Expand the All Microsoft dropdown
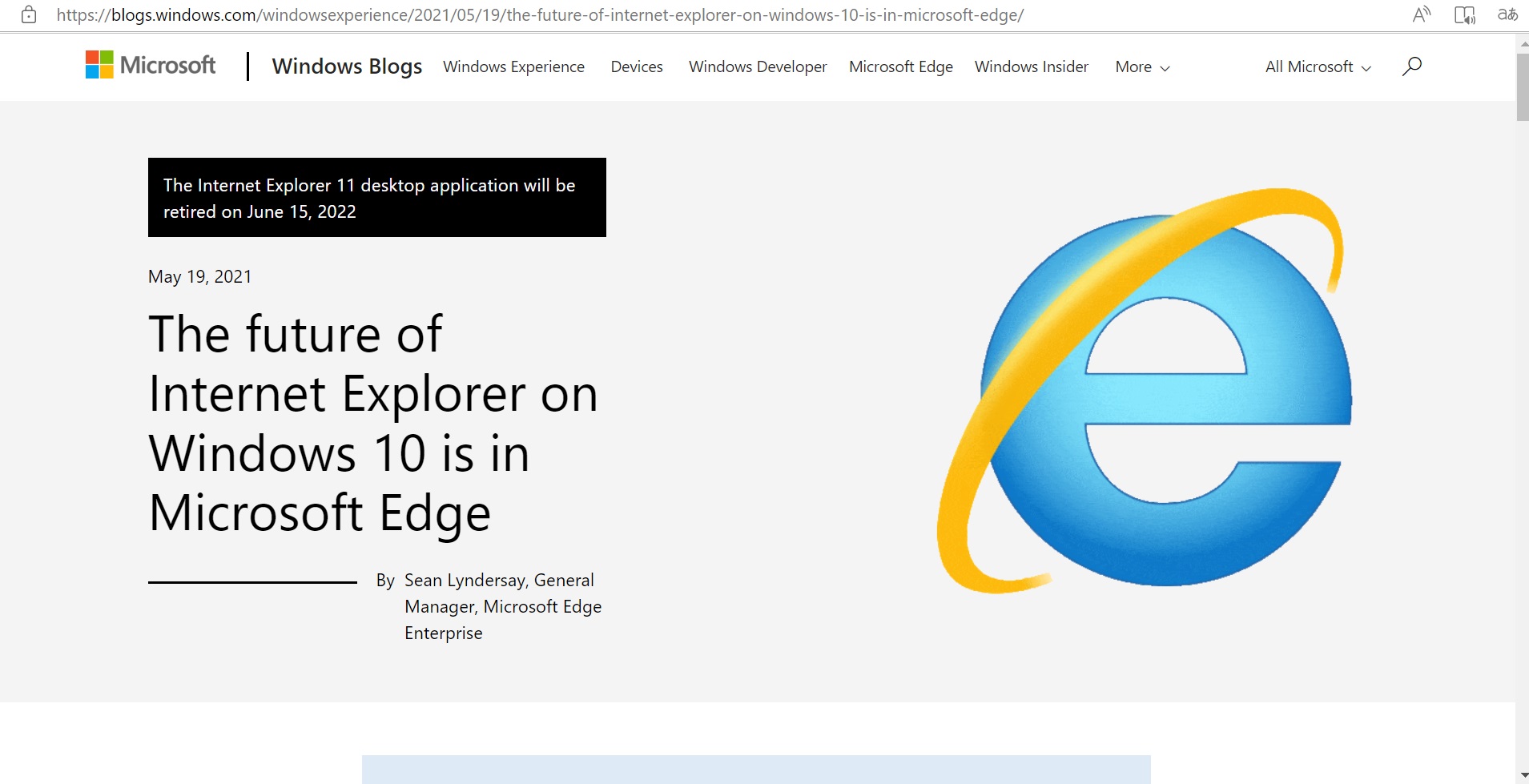 pos(1318,67)
